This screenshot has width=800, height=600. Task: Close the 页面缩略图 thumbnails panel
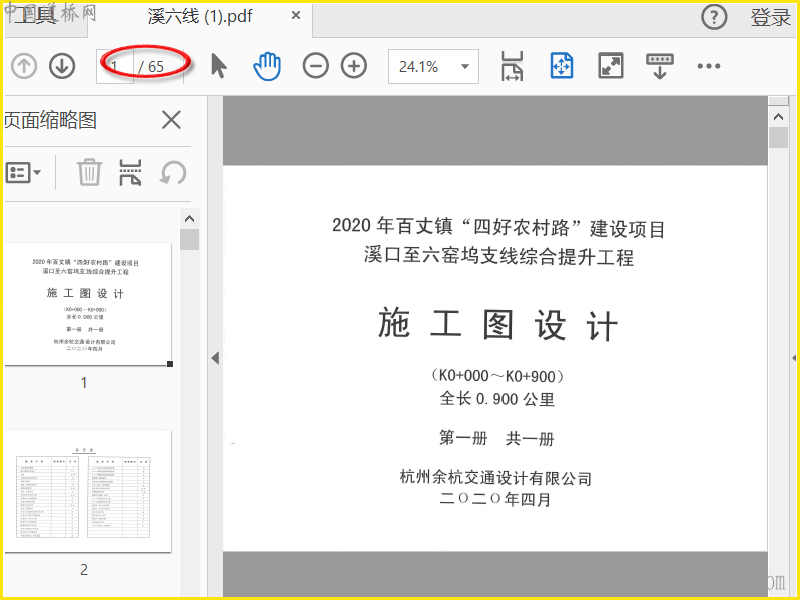coord(171,120)
